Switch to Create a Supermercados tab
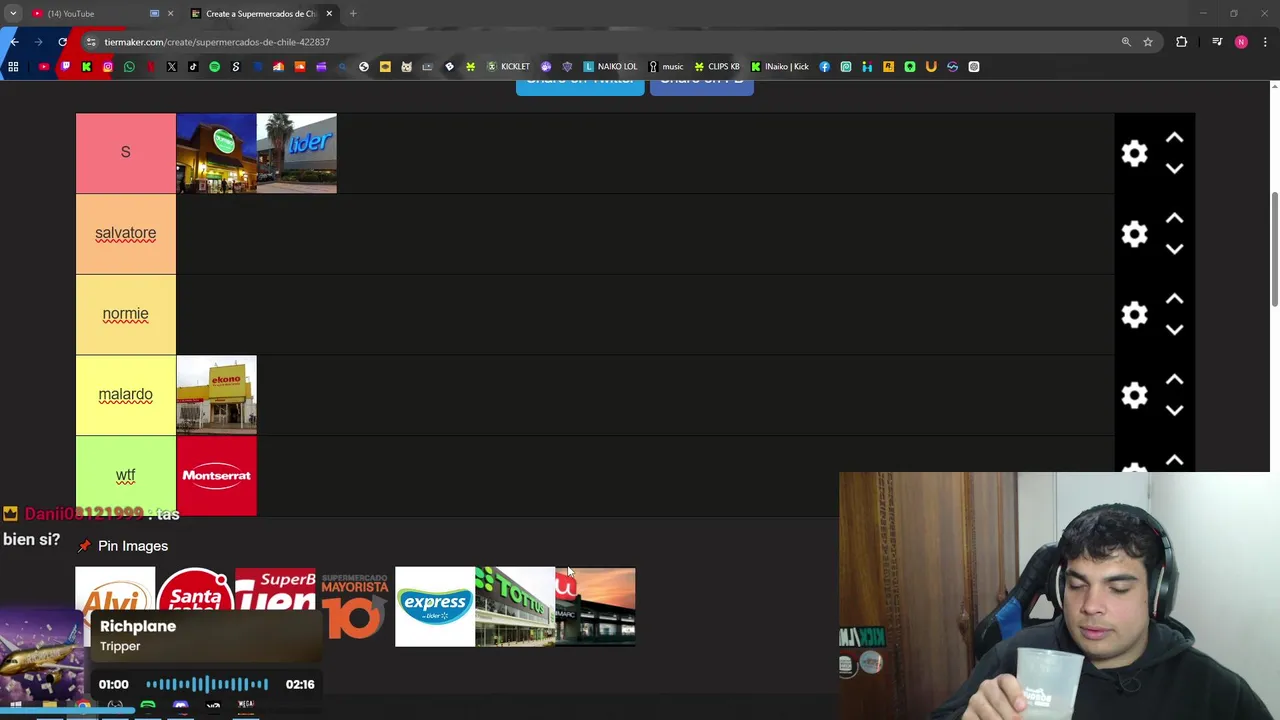Viewport: 1280px width, 720px height. click(260, 13)
